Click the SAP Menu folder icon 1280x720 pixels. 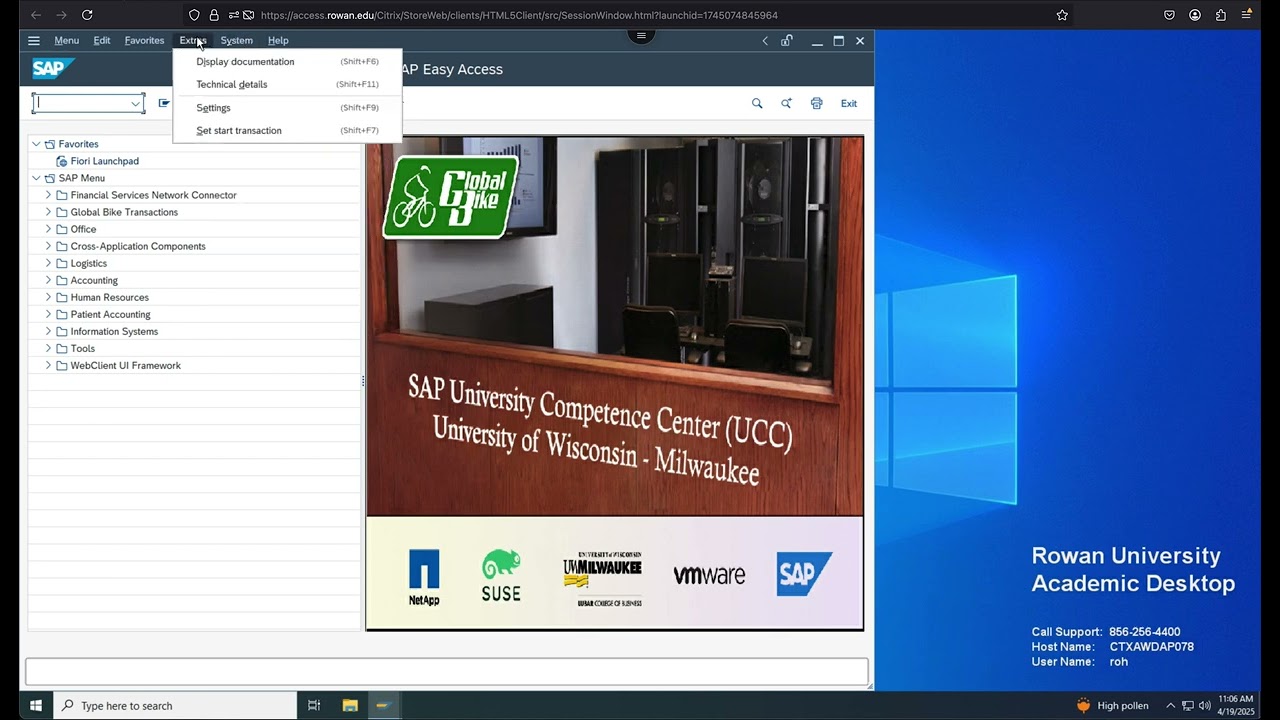(x=50, y=178)
